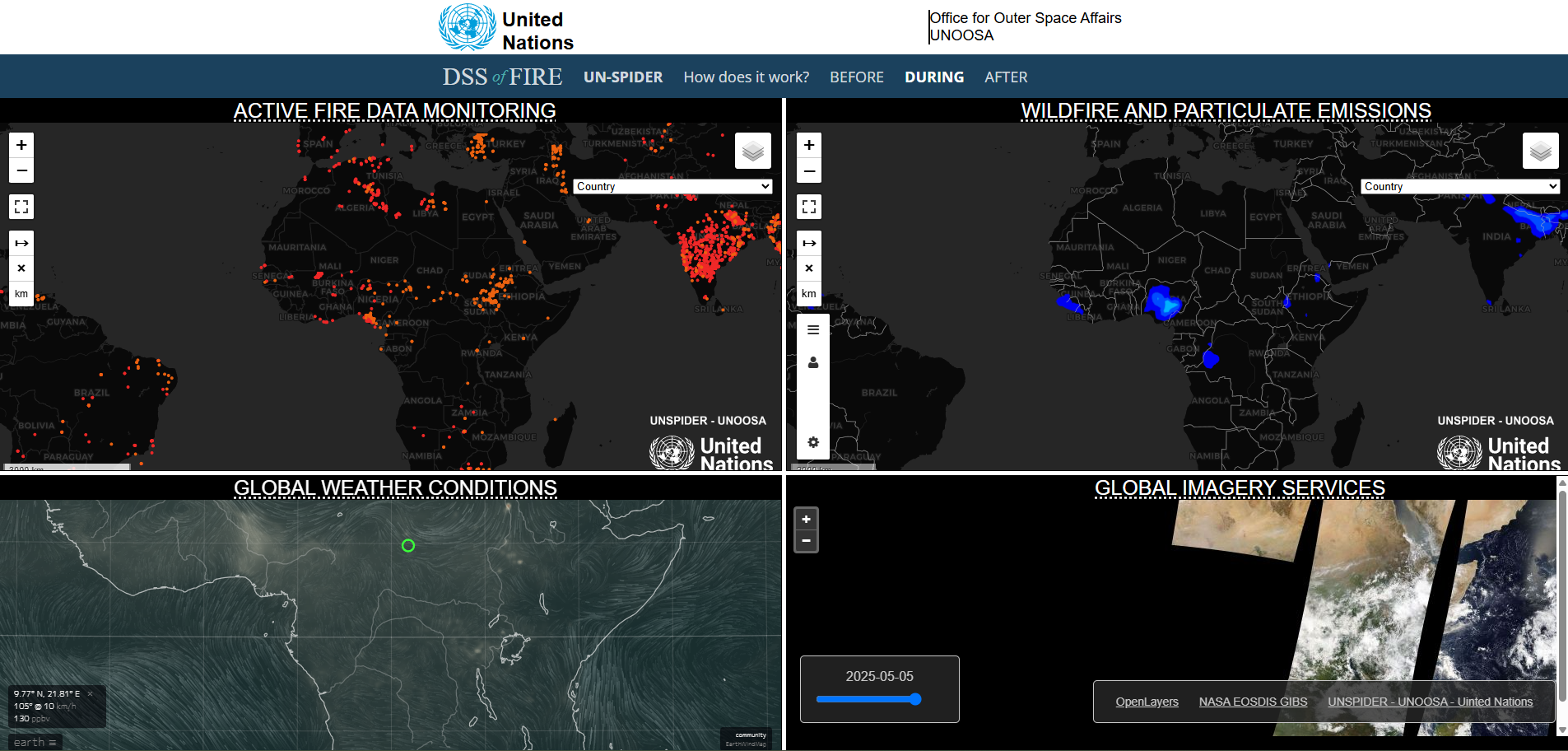Click Office for Outer Space Affairs text
This screenshot has height=751, width=1568.
pyautogui.click(x=1026, y=18)
